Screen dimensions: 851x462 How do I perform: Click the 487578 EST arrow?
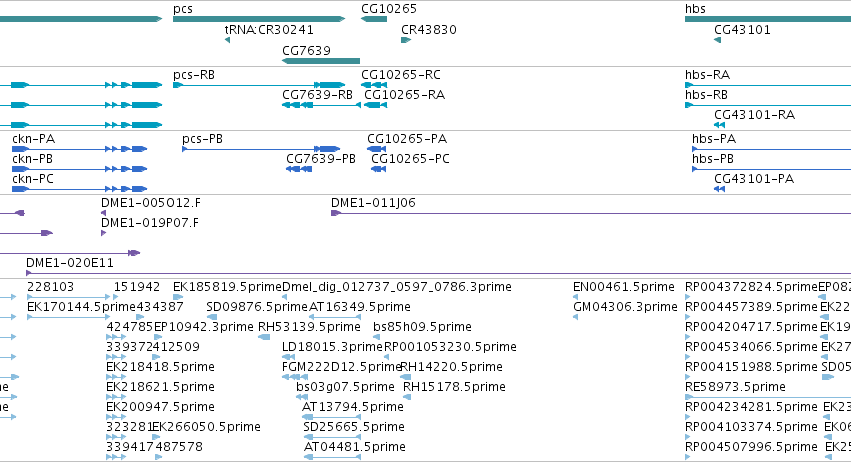(x=158, y=457)
